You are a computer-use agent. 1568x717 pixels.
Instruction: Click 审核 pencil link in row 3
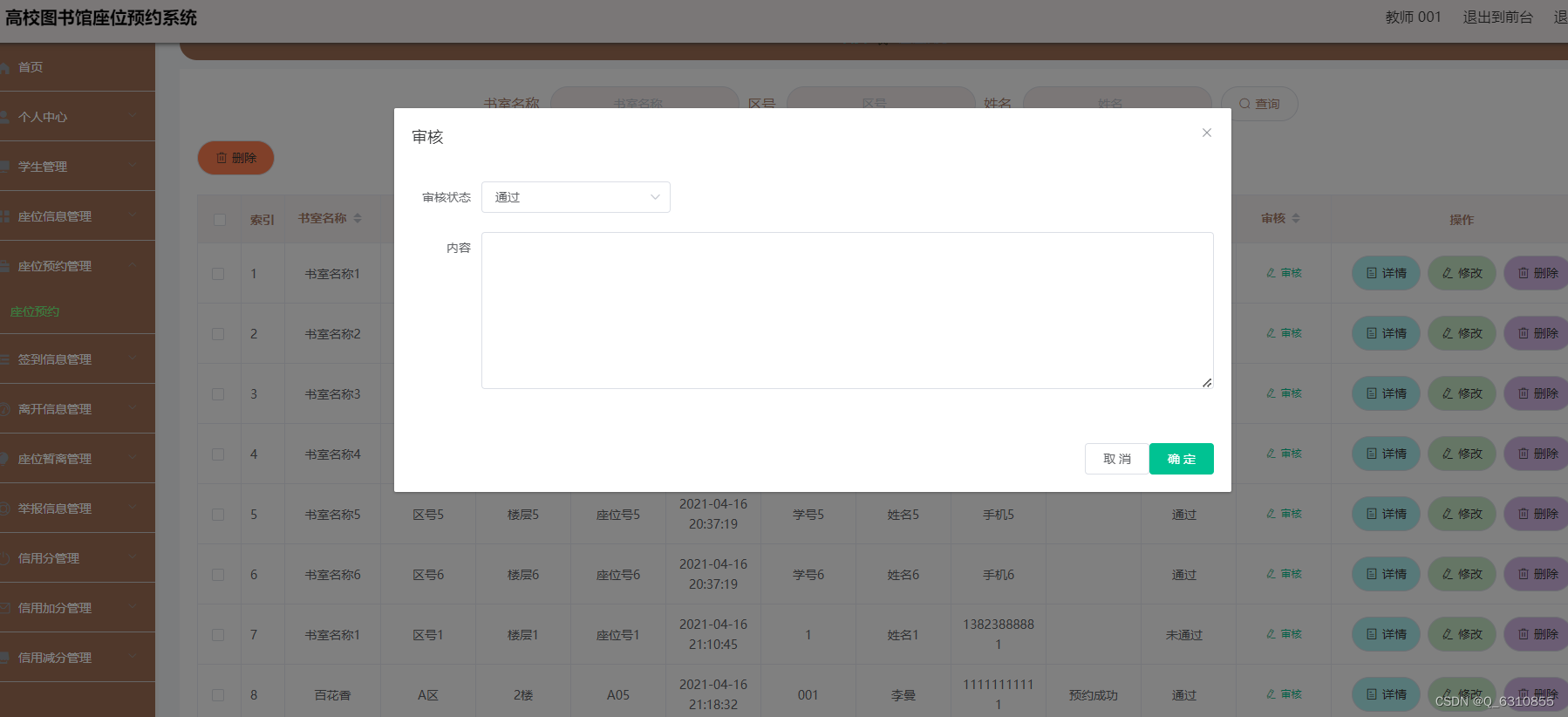pos(1284,393)
